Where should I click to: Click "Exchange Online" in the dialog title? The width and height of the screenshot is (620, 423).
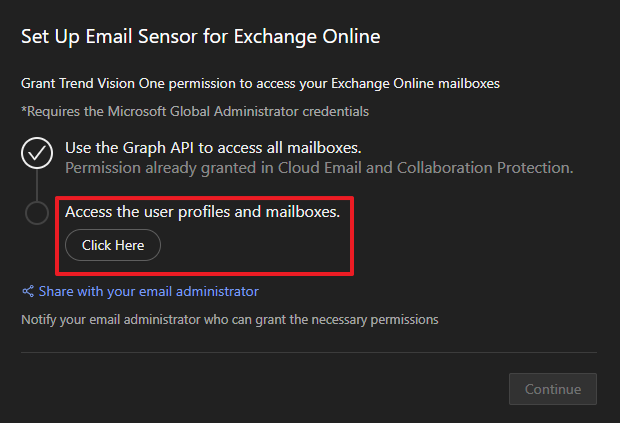tap(319, 38)
